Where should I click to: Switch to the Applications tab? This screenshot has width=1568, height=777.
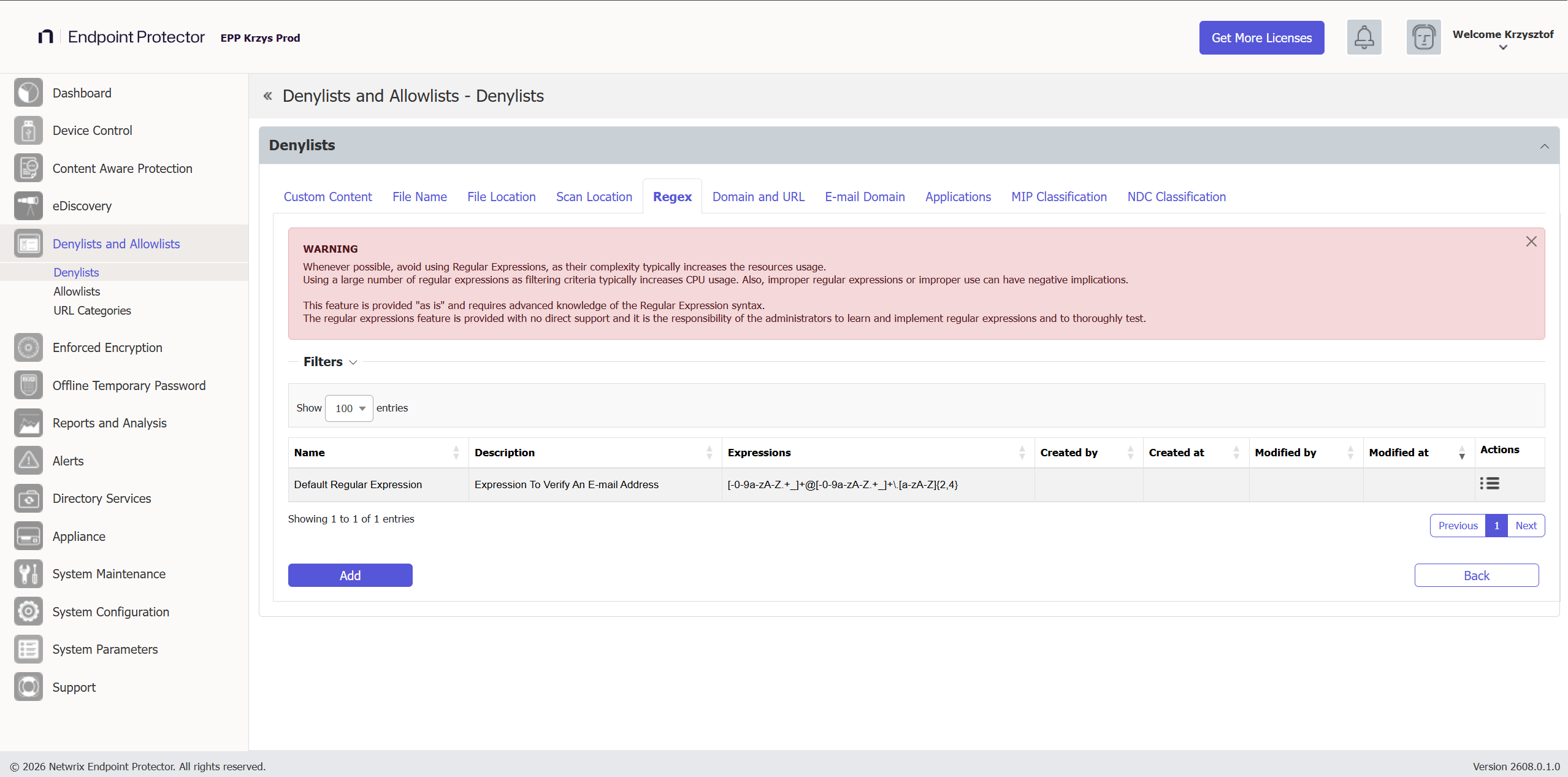(x=958, y=197)
